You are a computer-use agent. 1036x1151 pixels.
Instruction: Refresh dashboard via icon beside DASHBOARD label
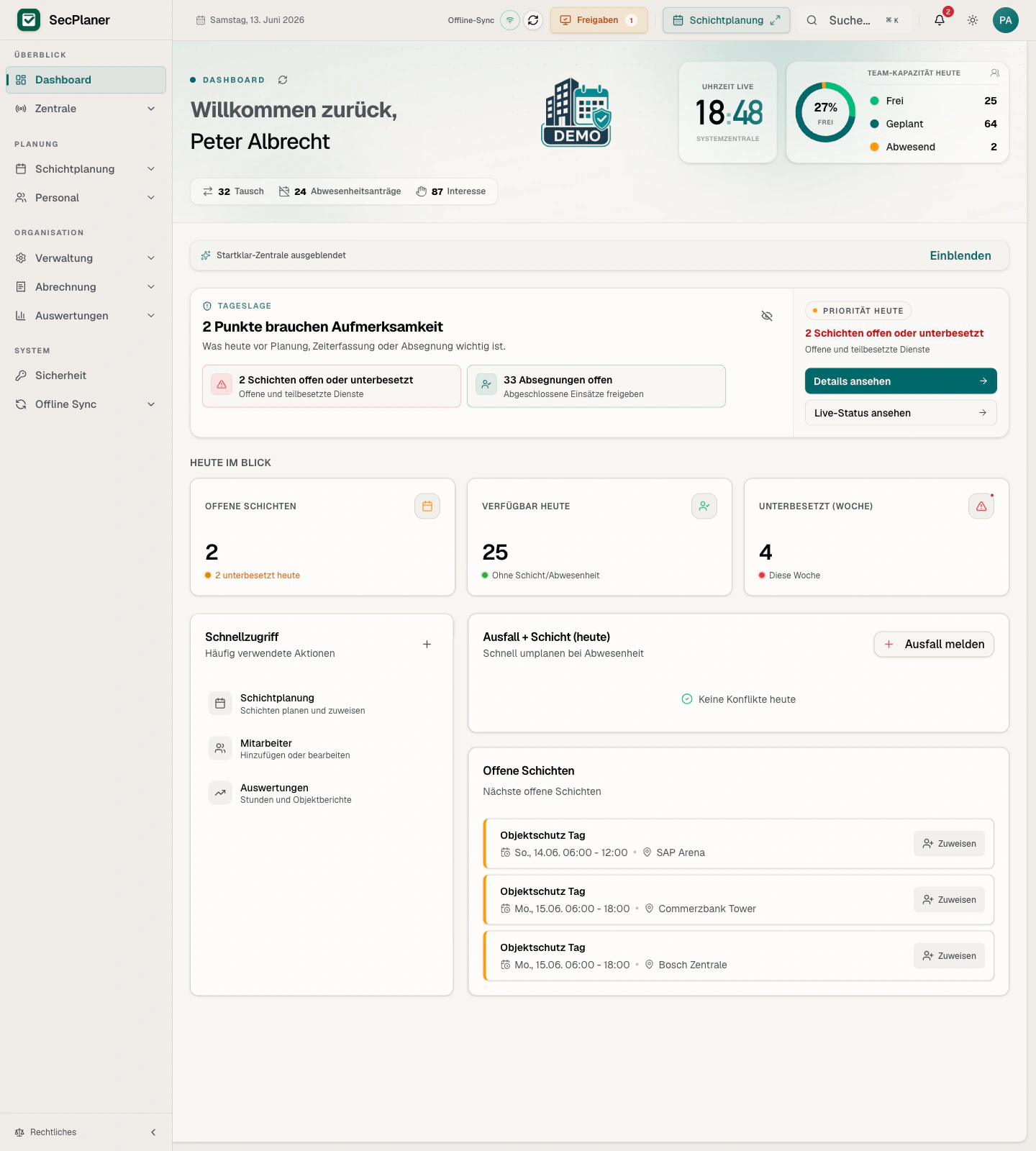283,80
